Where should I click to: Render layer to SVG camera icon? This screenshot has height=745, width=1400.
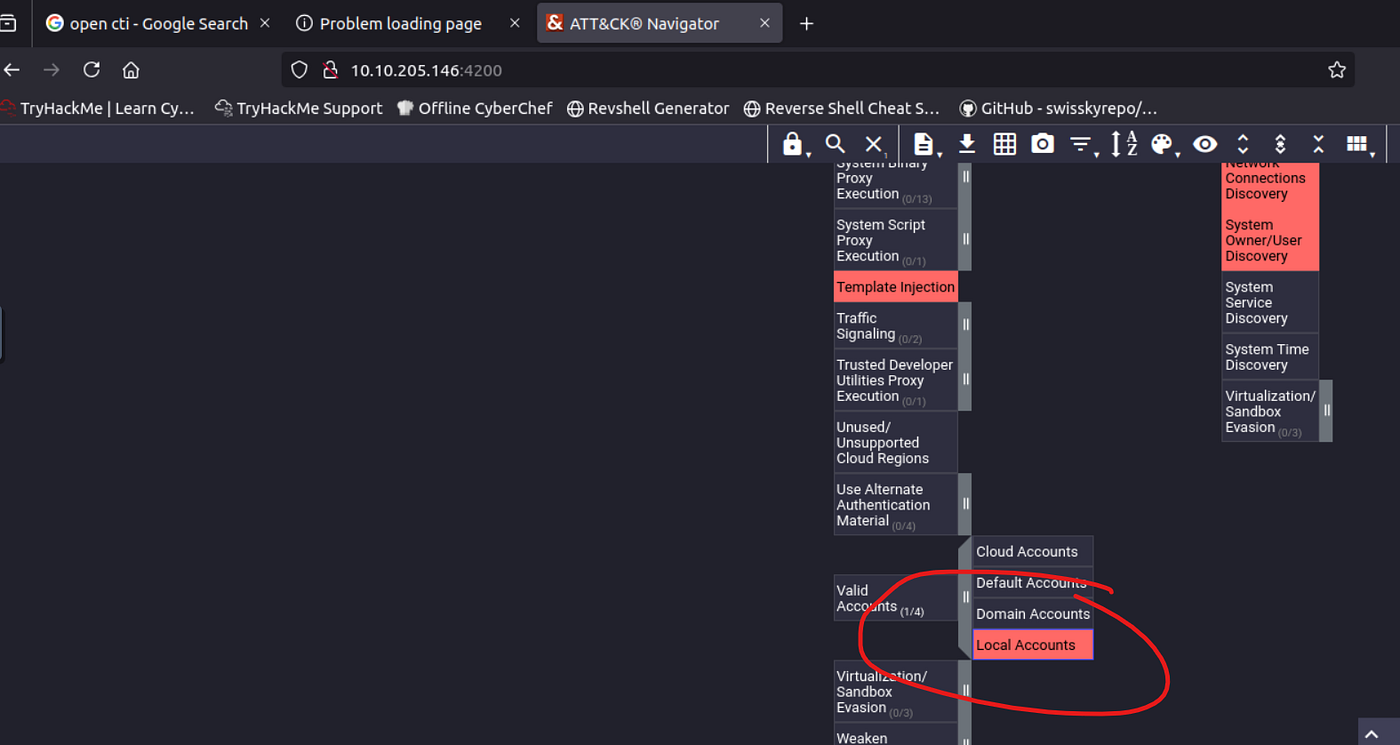1043,145
